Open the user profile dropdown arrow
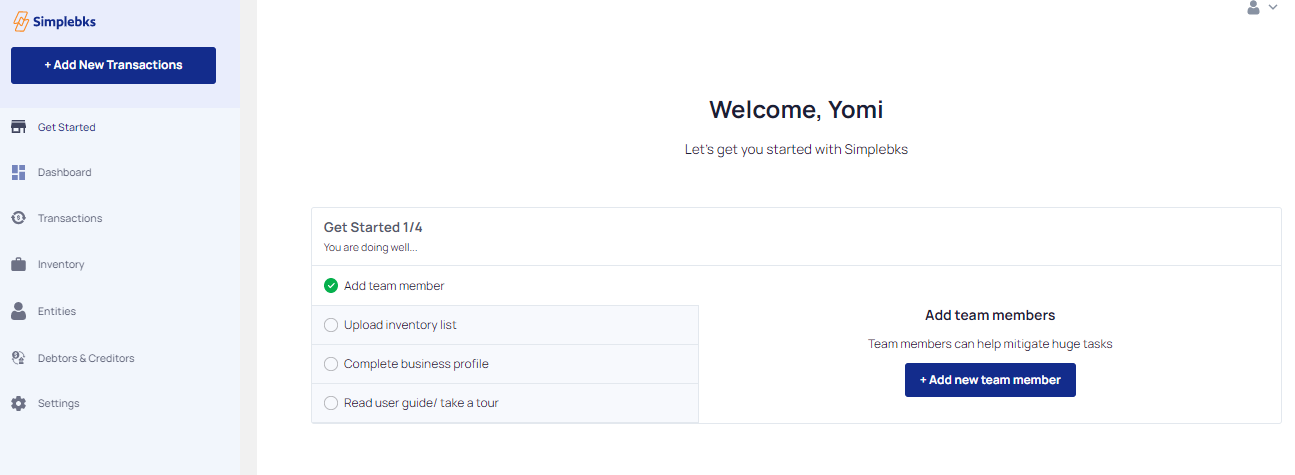This screenshot has height=475, width=1295. click(x=1273, y=7)
